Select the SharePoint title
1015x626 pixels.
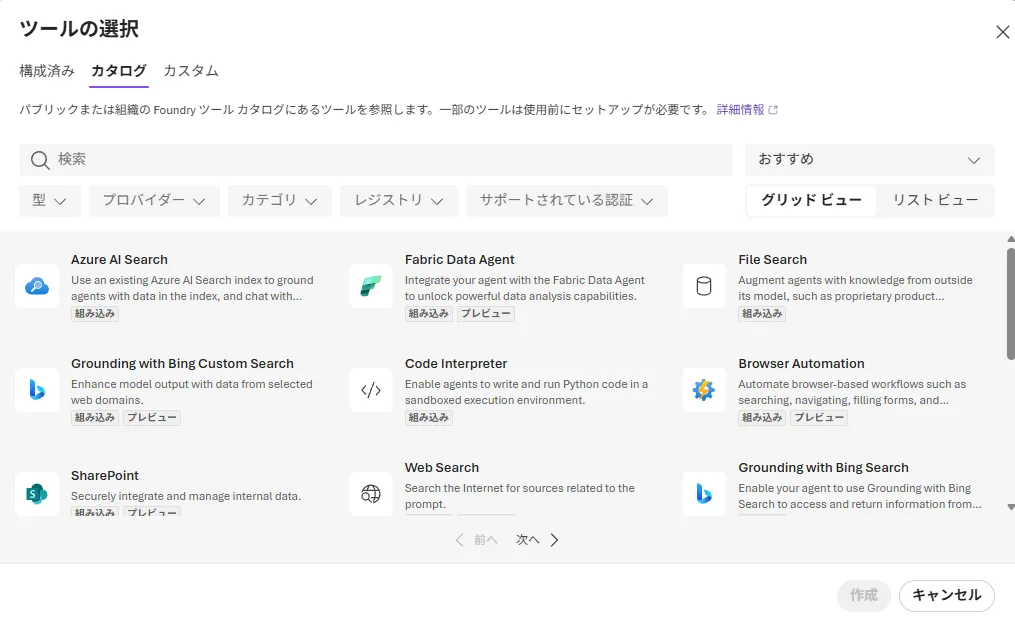105,476
